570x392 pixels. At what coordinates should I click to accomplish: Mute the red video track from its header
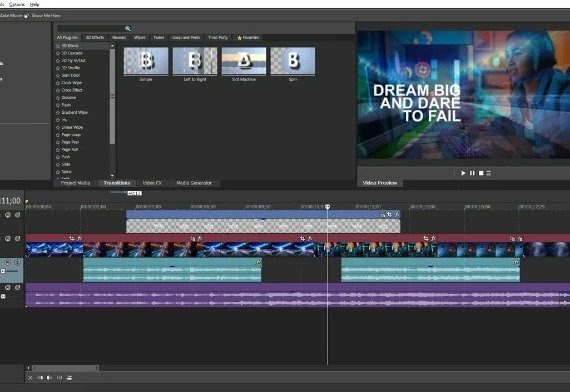pyautogui.click(x=8, y=239)
